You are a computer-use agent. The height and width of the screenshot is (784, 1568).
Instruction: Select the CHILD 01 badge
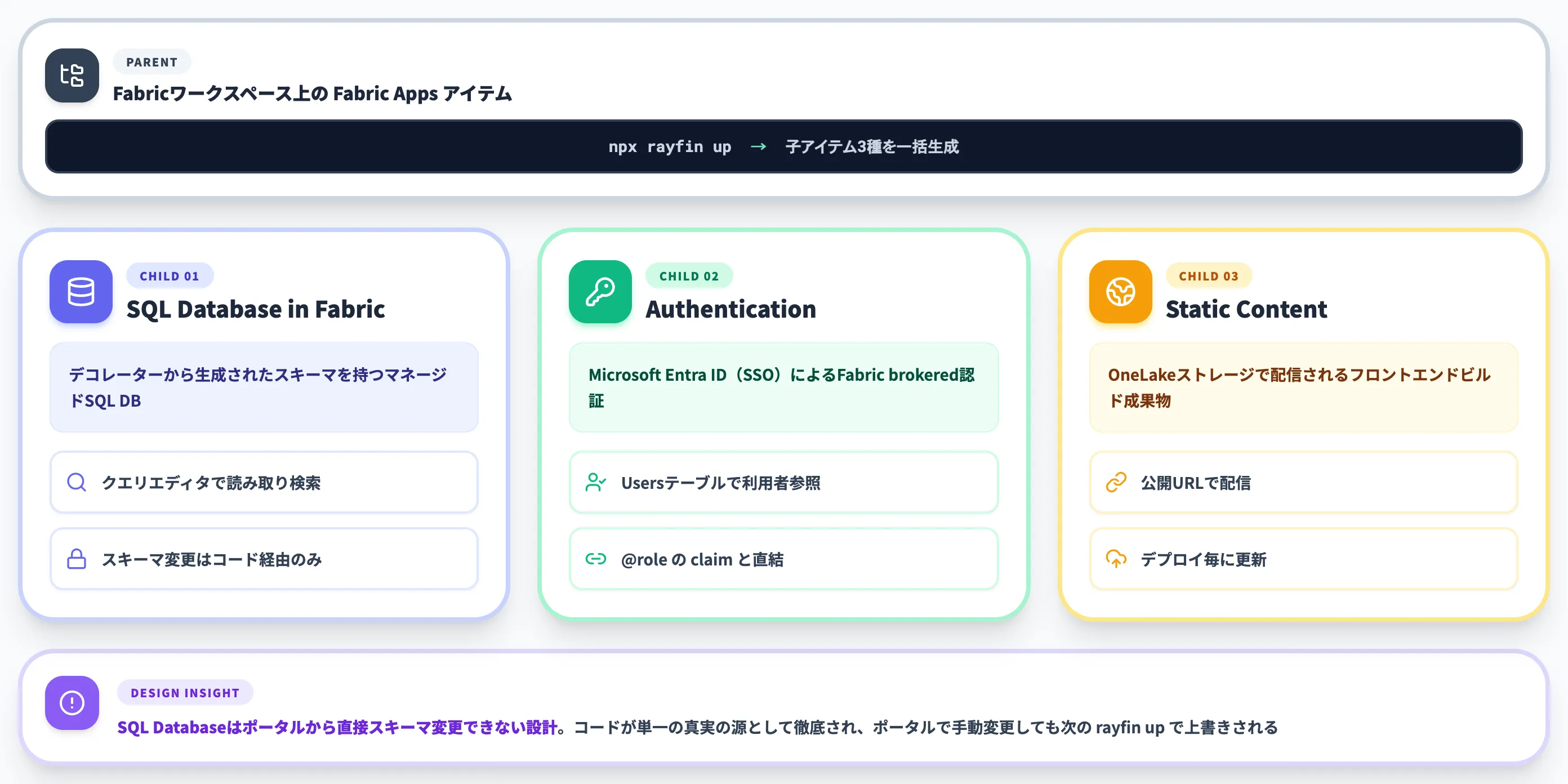pyautogui.click(x=170, y=276)
